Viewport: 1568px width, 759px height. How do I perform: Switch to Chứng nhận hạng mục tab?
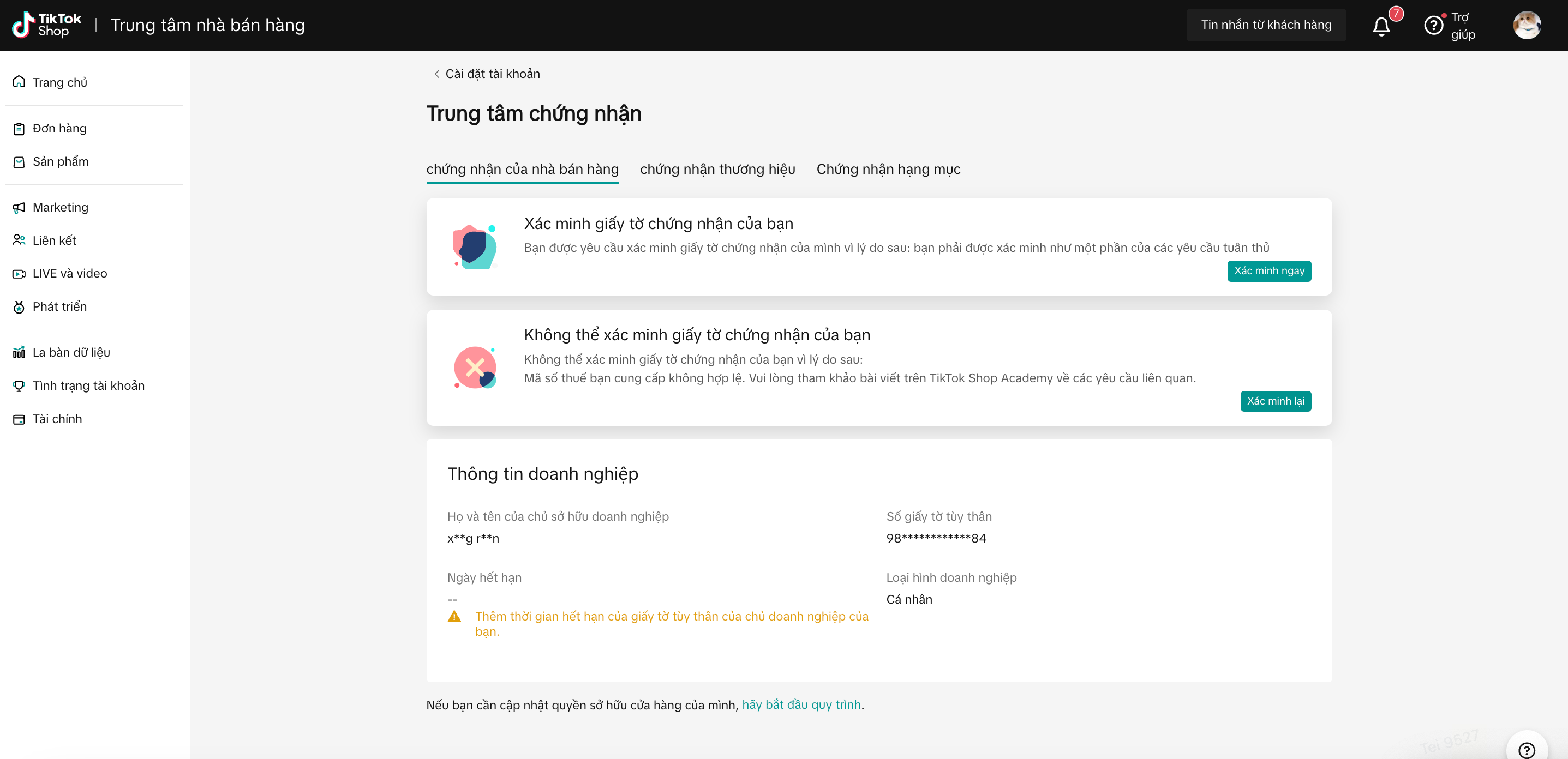pos(888,169)
